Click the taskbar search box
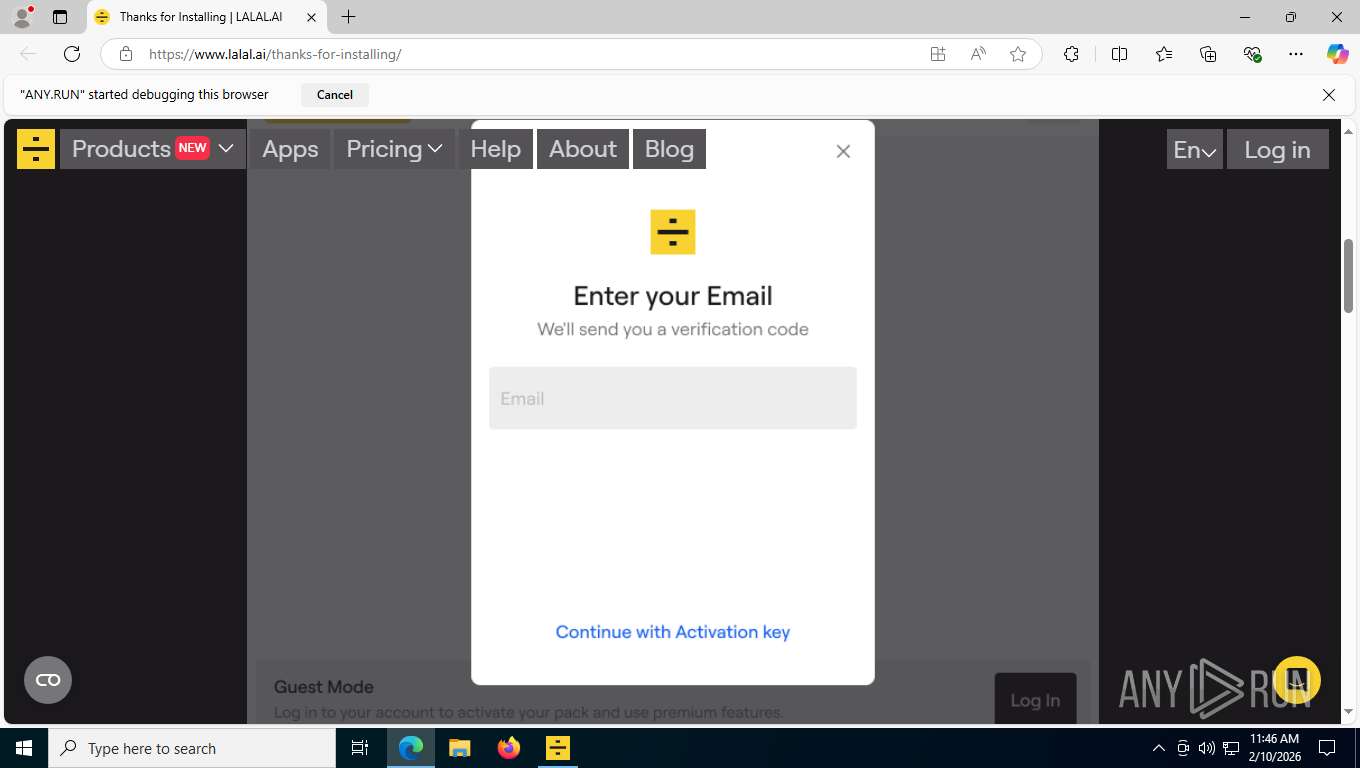1360x768 pixels. [x=192, y=748]
